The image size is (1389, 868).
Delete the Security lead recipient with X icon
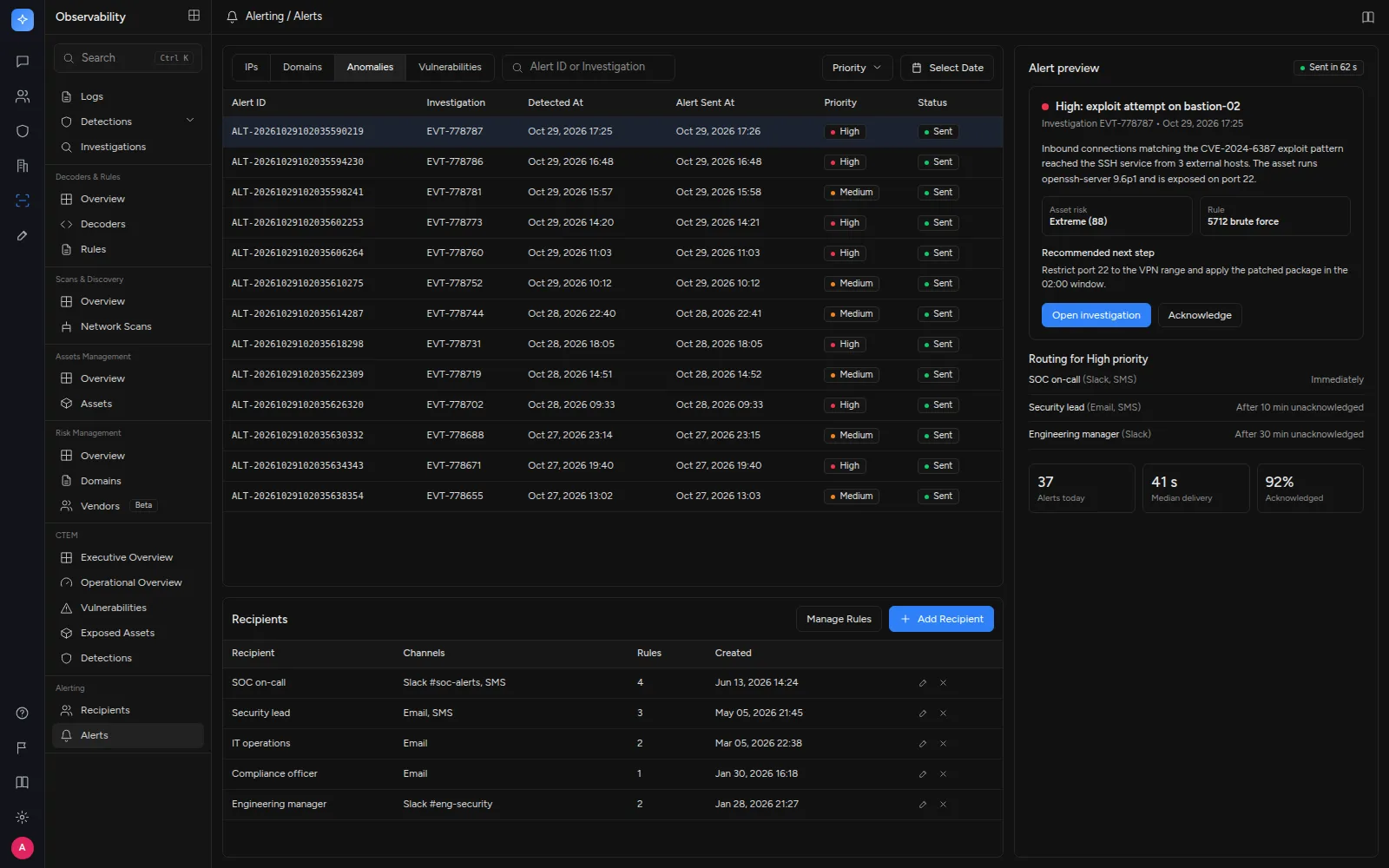(x=943, y=713)
